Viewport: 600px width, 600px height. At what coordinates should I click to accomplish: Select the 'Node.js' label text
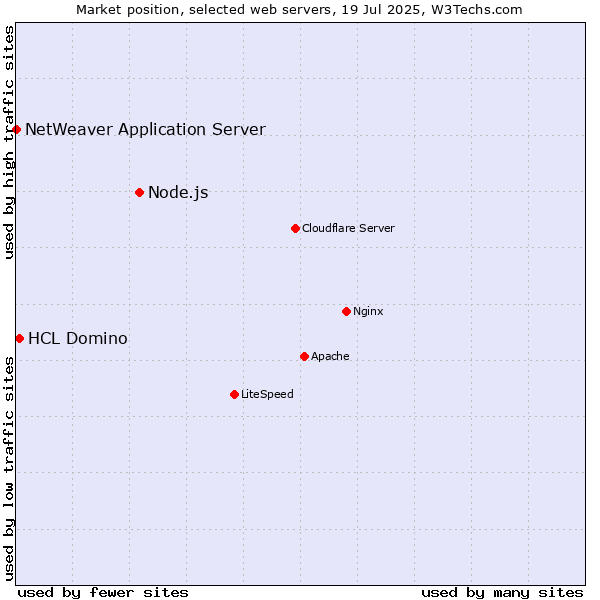(178, 192)
